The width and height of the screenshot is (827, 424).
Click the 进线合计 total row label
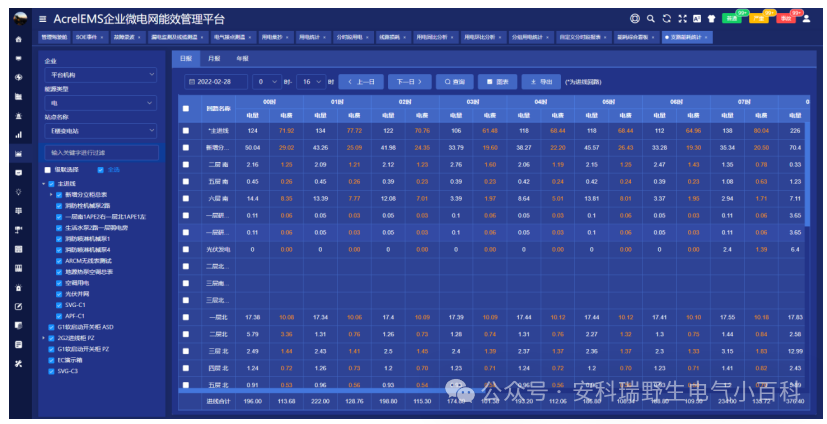tap(218, 401)
